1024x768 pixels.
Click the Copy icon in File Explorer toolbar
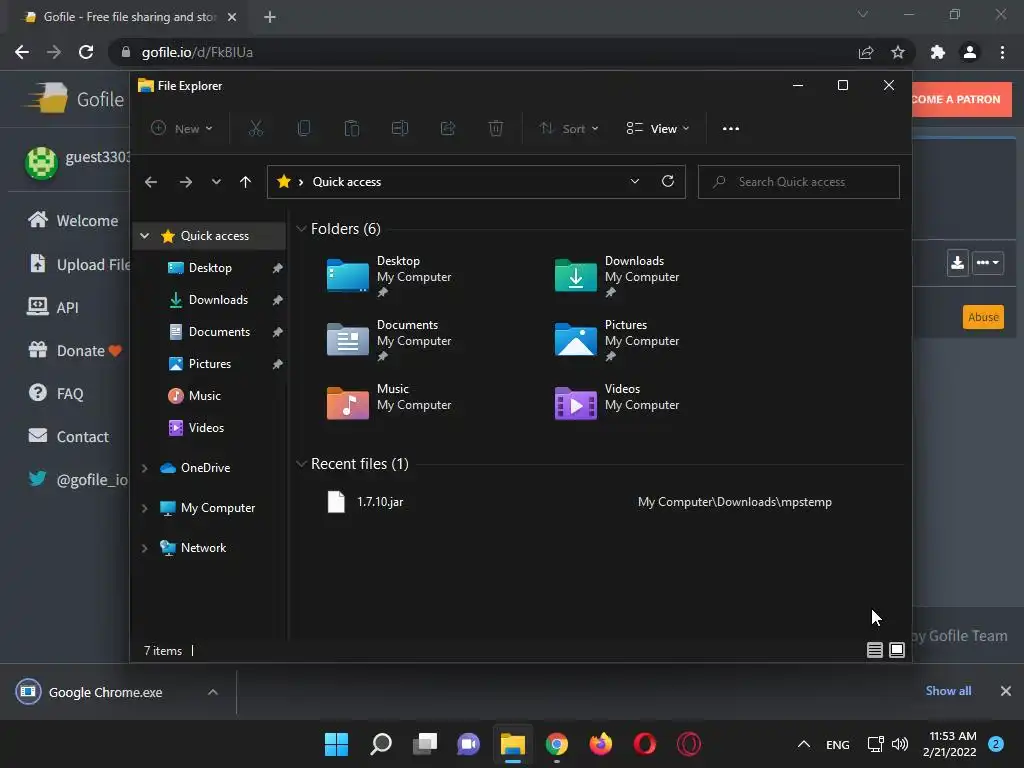304,129
